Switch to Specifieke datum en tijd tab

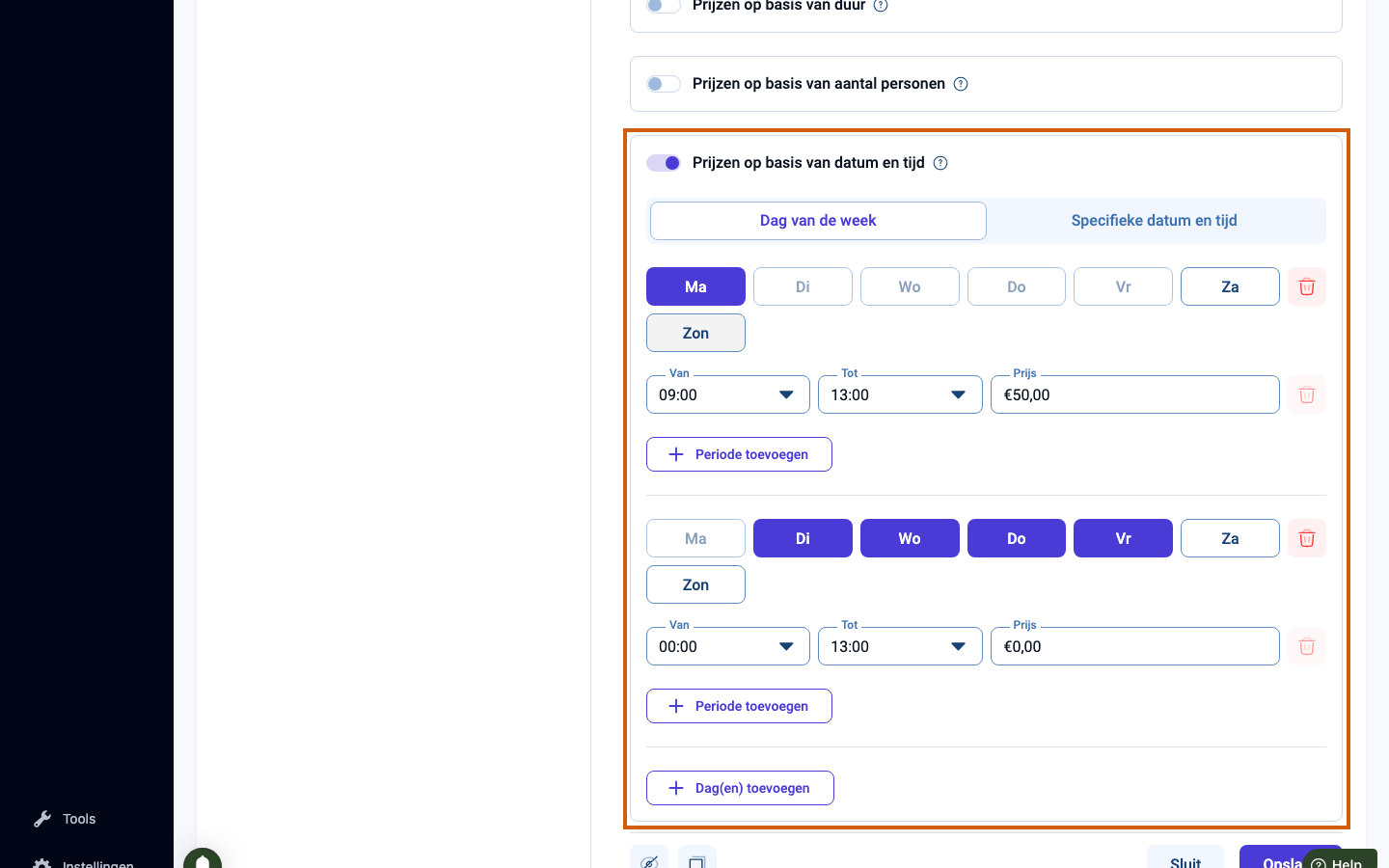click(1155, 221)
